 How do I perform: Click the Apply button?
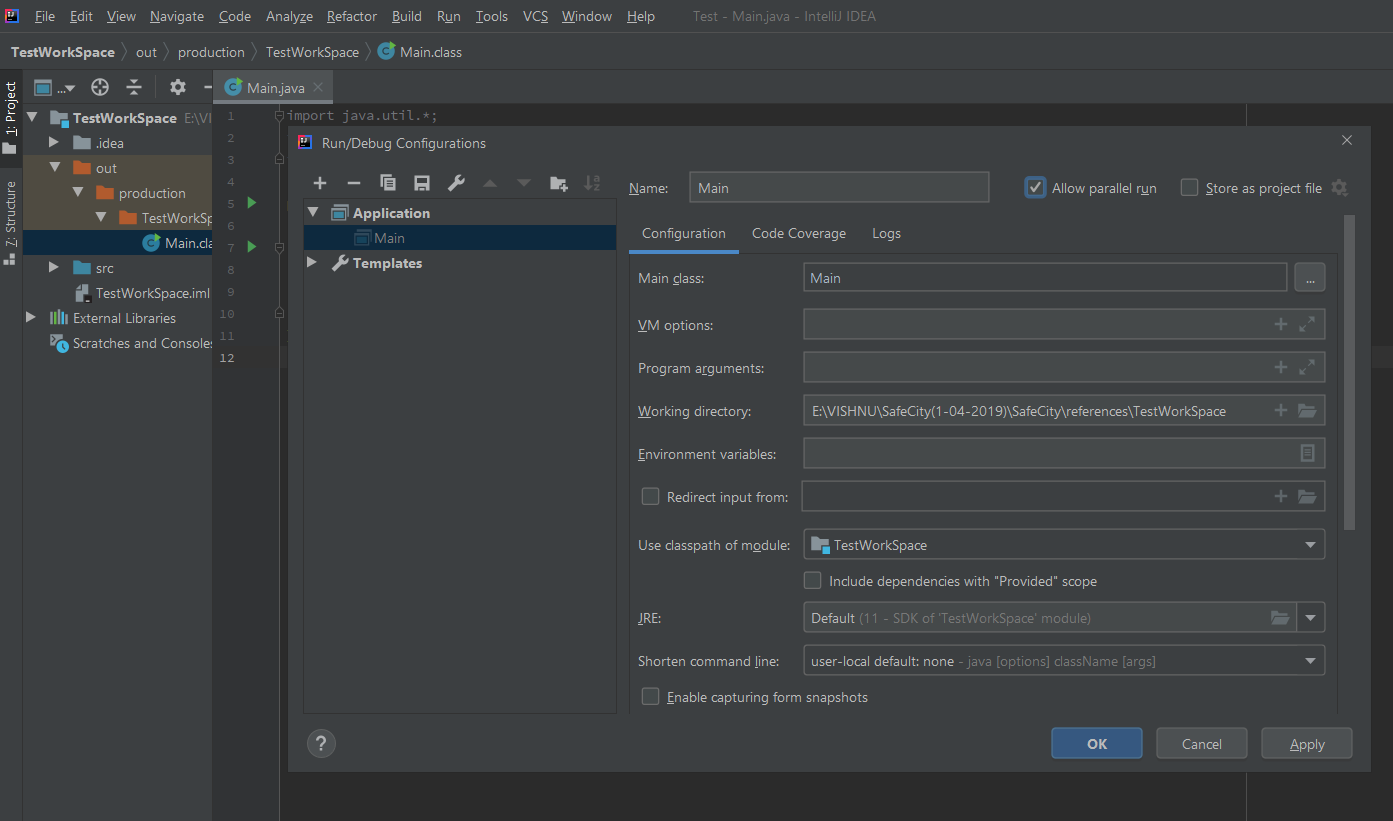(x=1306, y=744)
